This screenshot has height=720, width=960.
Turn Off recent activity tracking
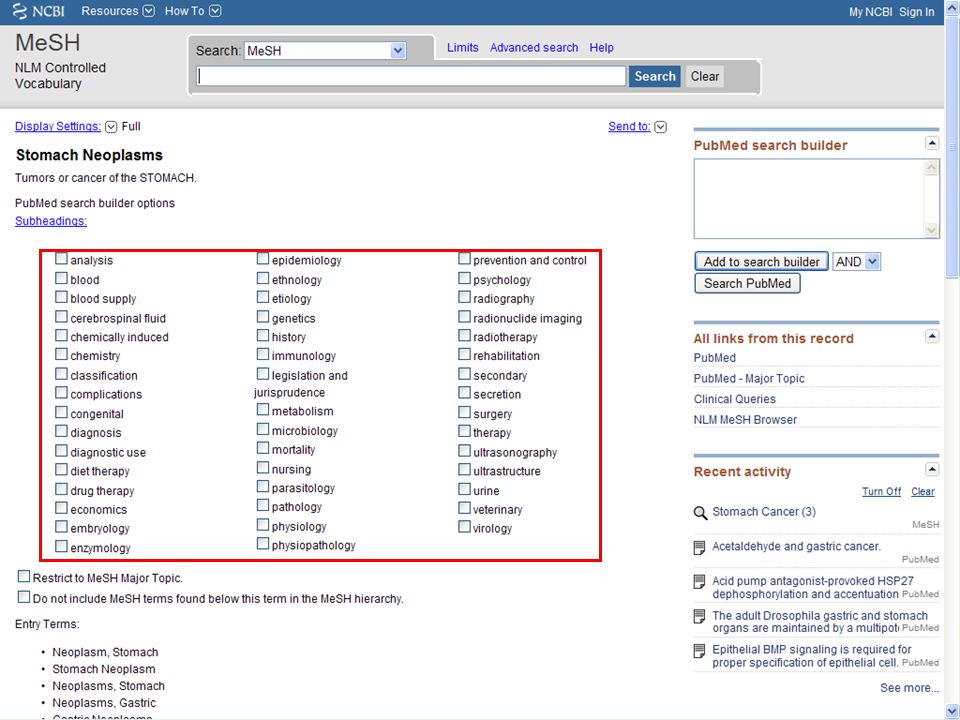coord(881,492)
